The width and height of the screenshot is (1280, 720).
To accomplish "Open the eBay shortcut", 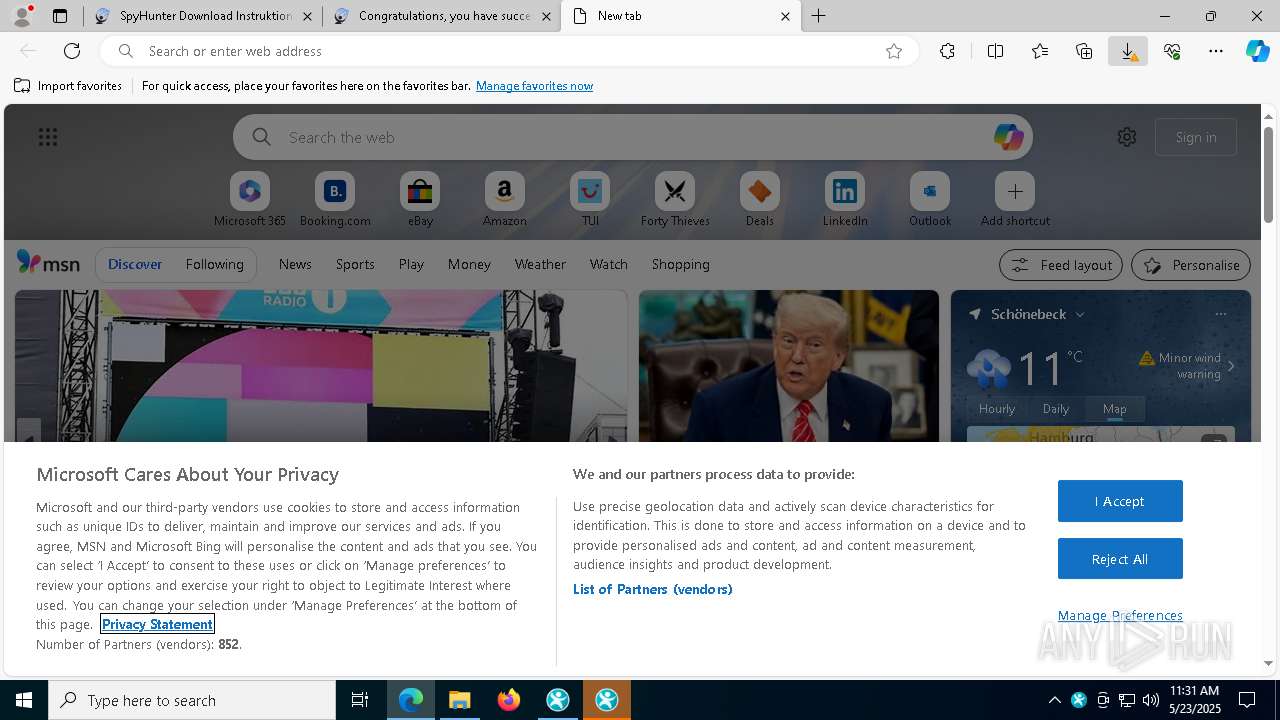I will pos(420,200).
